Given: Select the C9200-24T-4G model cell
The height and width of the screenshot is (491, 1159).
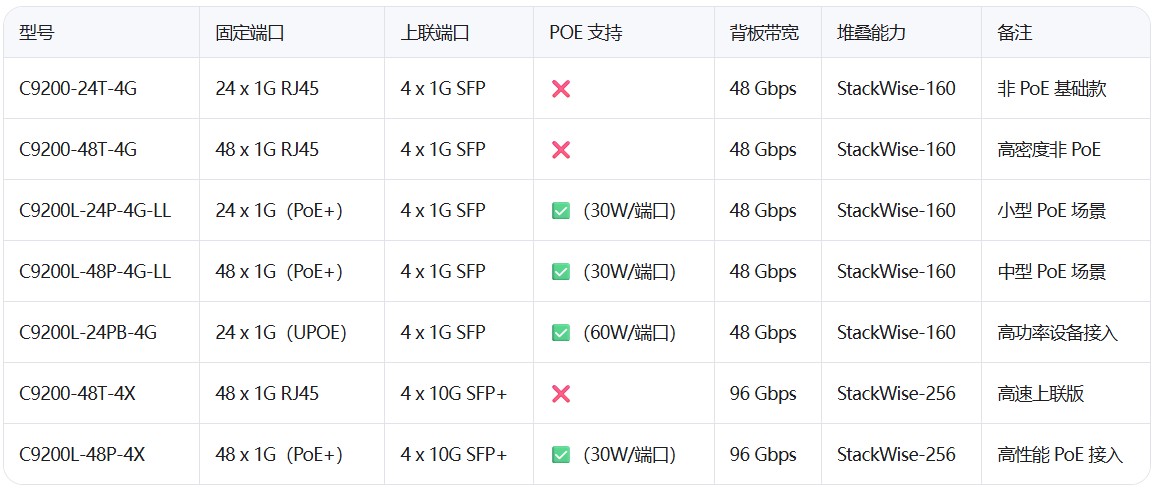Looking at the screenshot, I should pyautogui.click(x=78, y=89).
